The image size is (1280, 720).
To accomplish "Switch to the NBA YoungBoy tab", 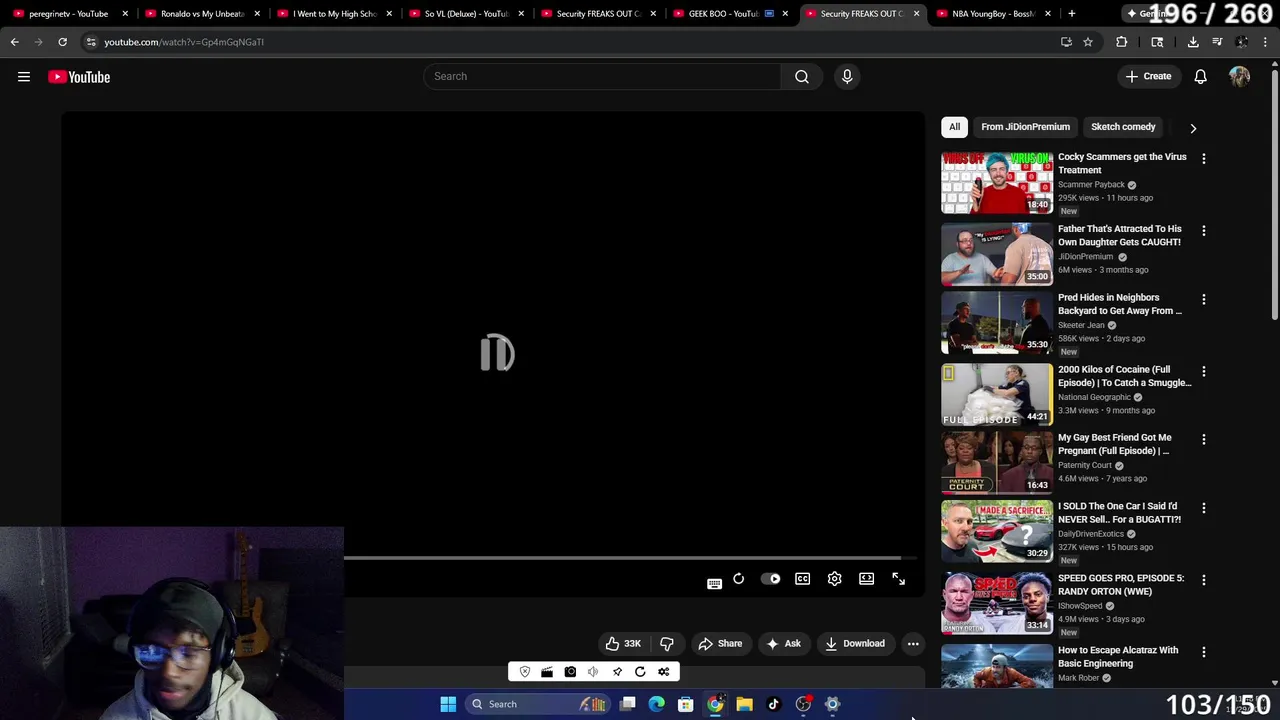I will (x=993, y=14).
